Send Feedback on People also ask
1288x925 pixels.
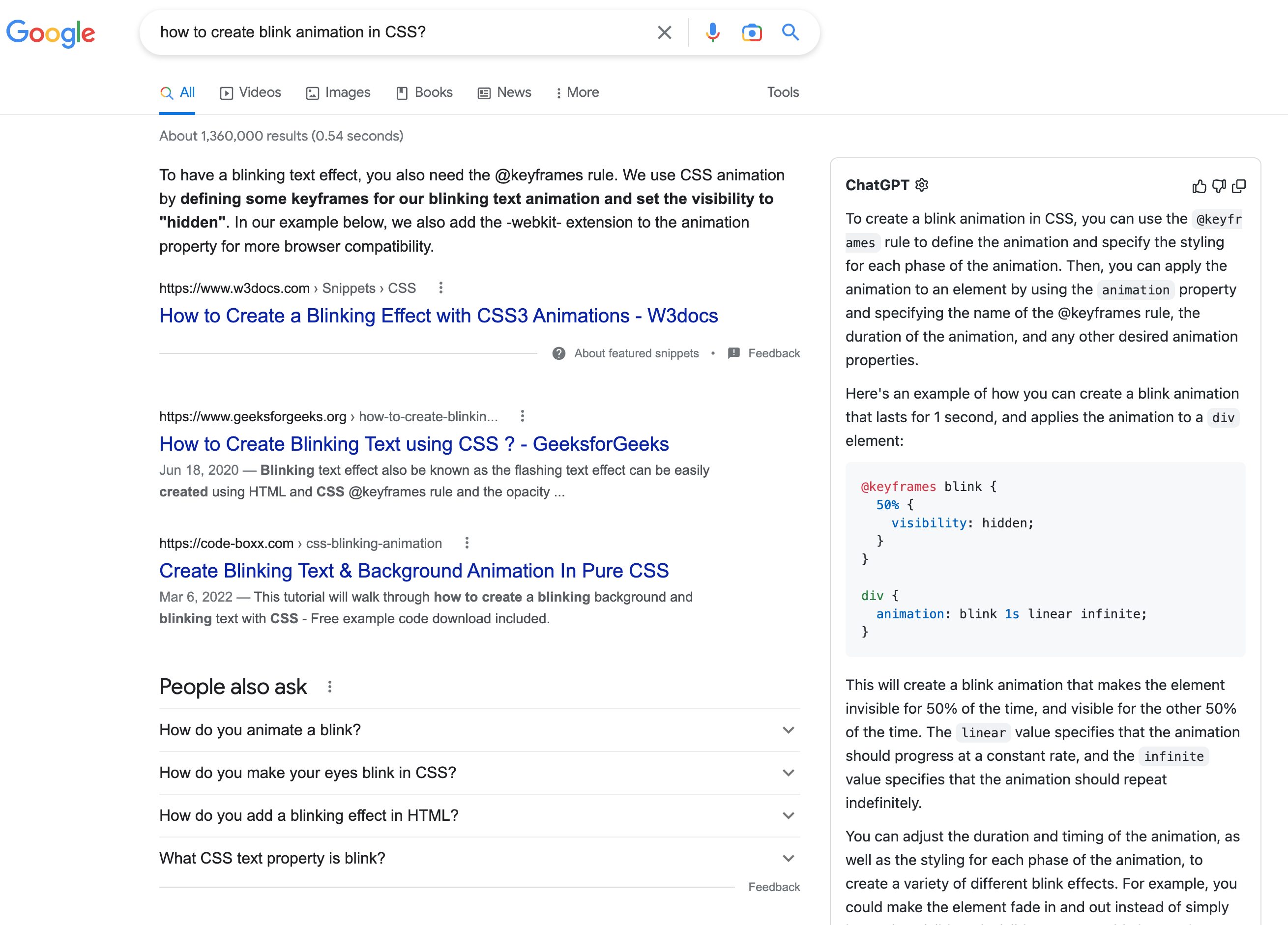pyautogui.click(x=774, y=886)
